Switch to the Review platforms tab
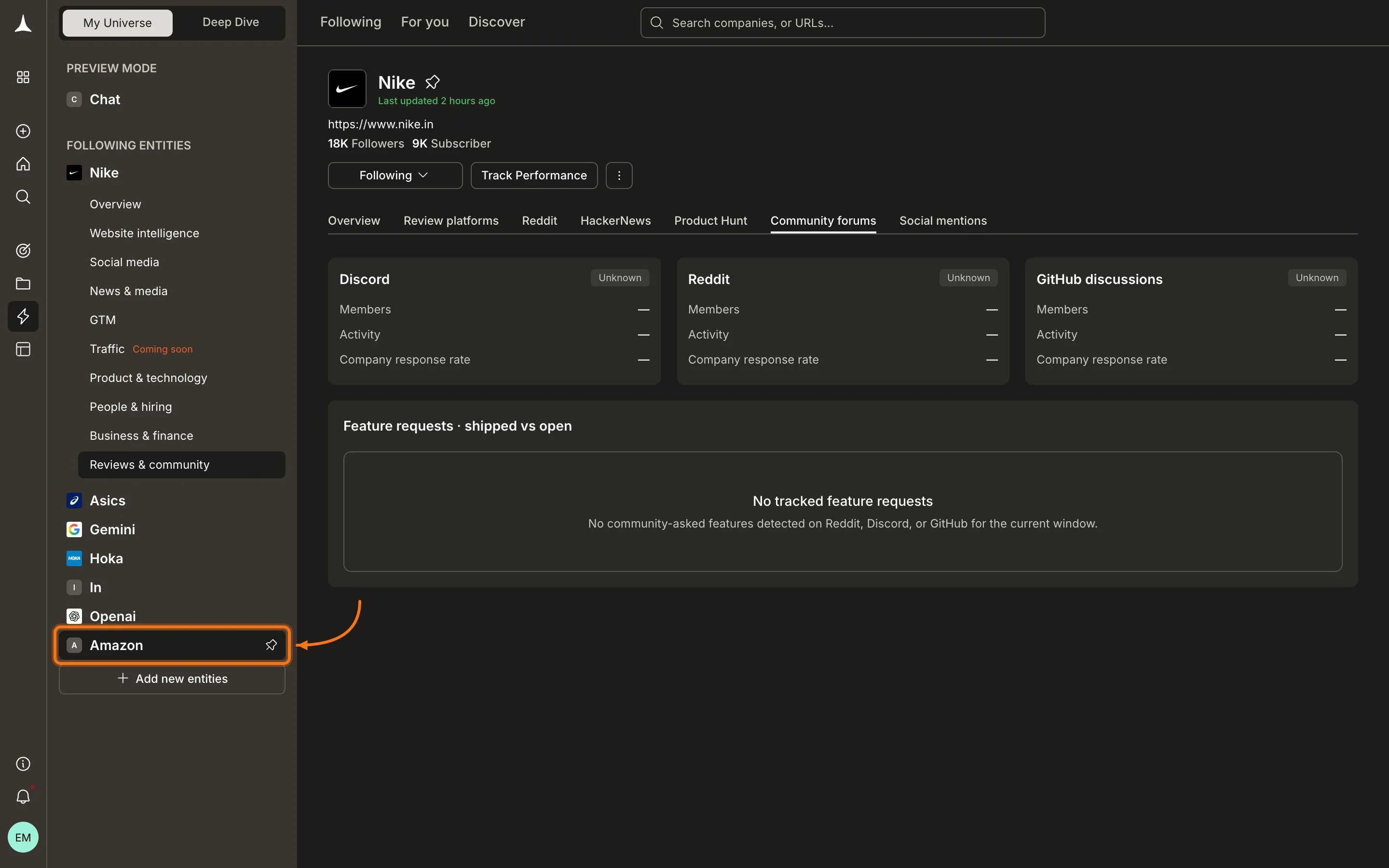This screenshot has height=868, width=1389. click(x=450, y=220)
